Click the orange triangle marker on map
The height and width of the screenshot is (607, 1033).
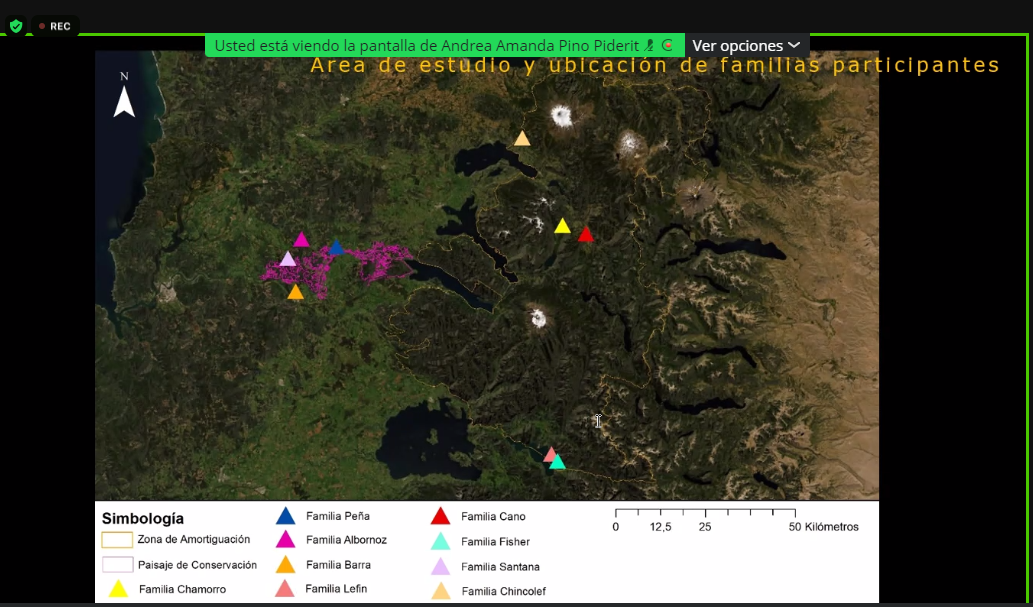pos(295,293)
